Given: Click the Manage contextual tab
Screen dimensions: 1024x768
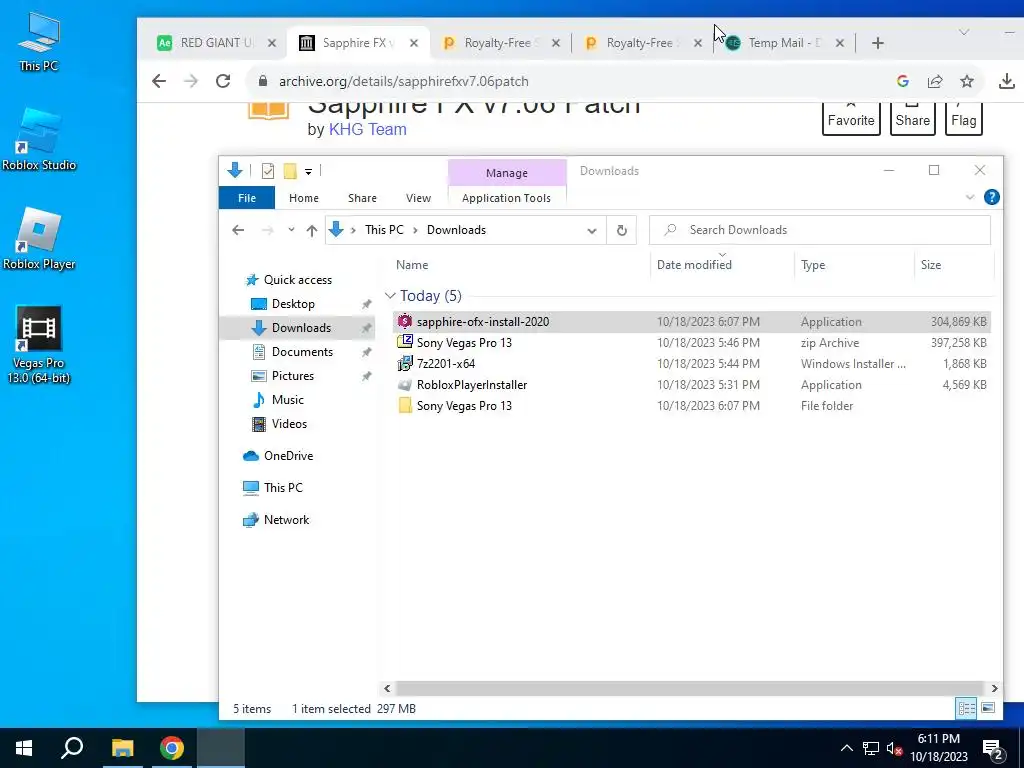Looking at the screenshot, I should click(507, 173).
